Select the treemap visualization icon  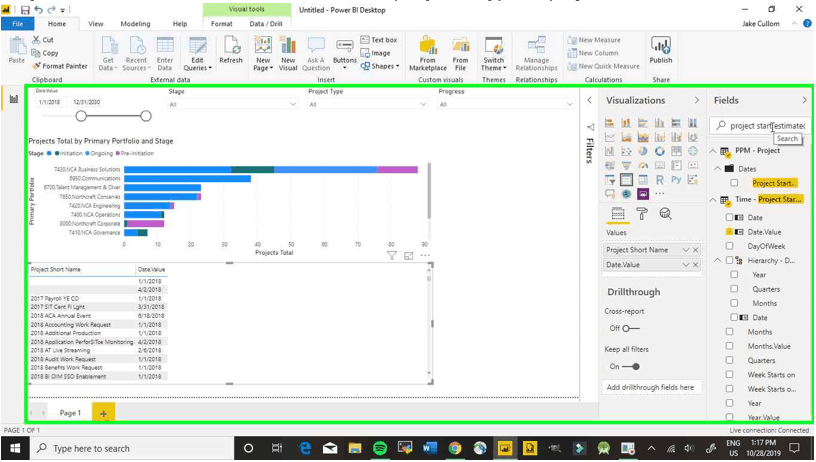coord(677,151)
